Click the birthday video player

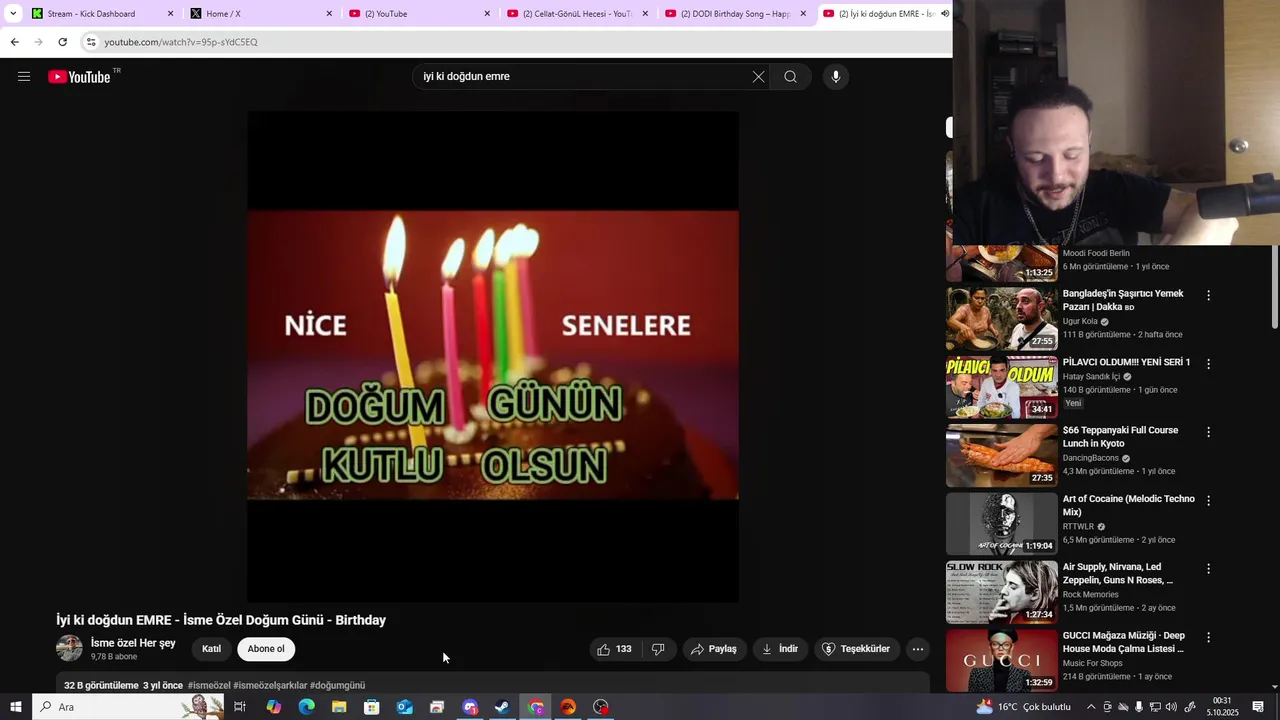tap(493, 356)
